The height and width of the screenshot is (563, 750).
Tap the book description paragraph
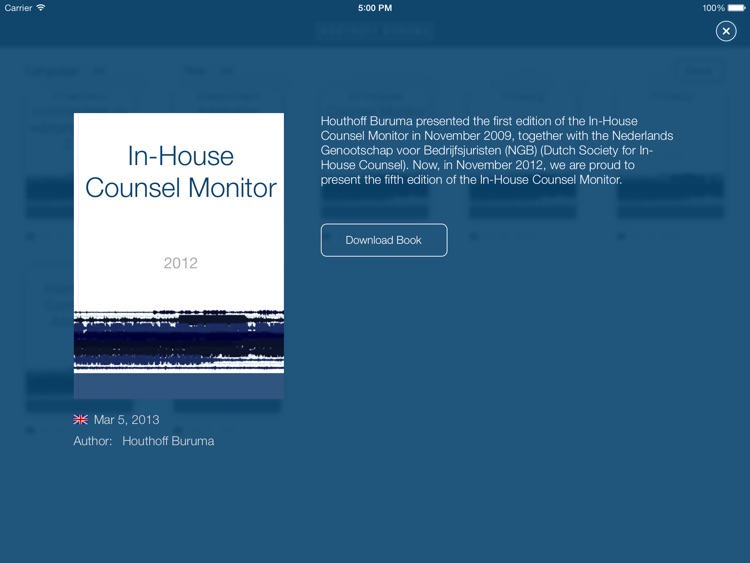click(496, 150)
